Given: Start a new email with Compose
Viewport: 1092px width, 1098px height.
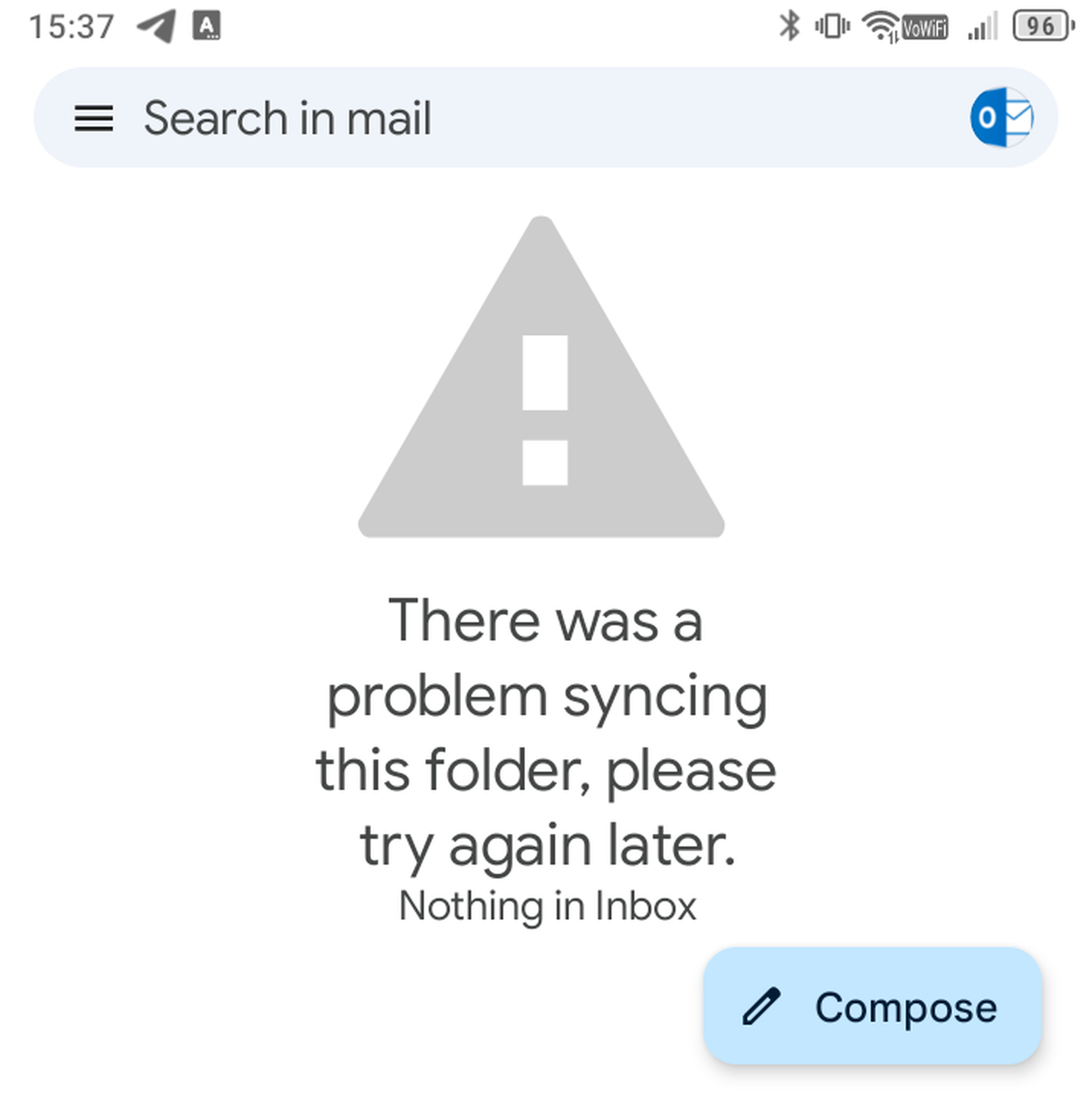Looking at the screenshot, I should (x=872, y=1006).
